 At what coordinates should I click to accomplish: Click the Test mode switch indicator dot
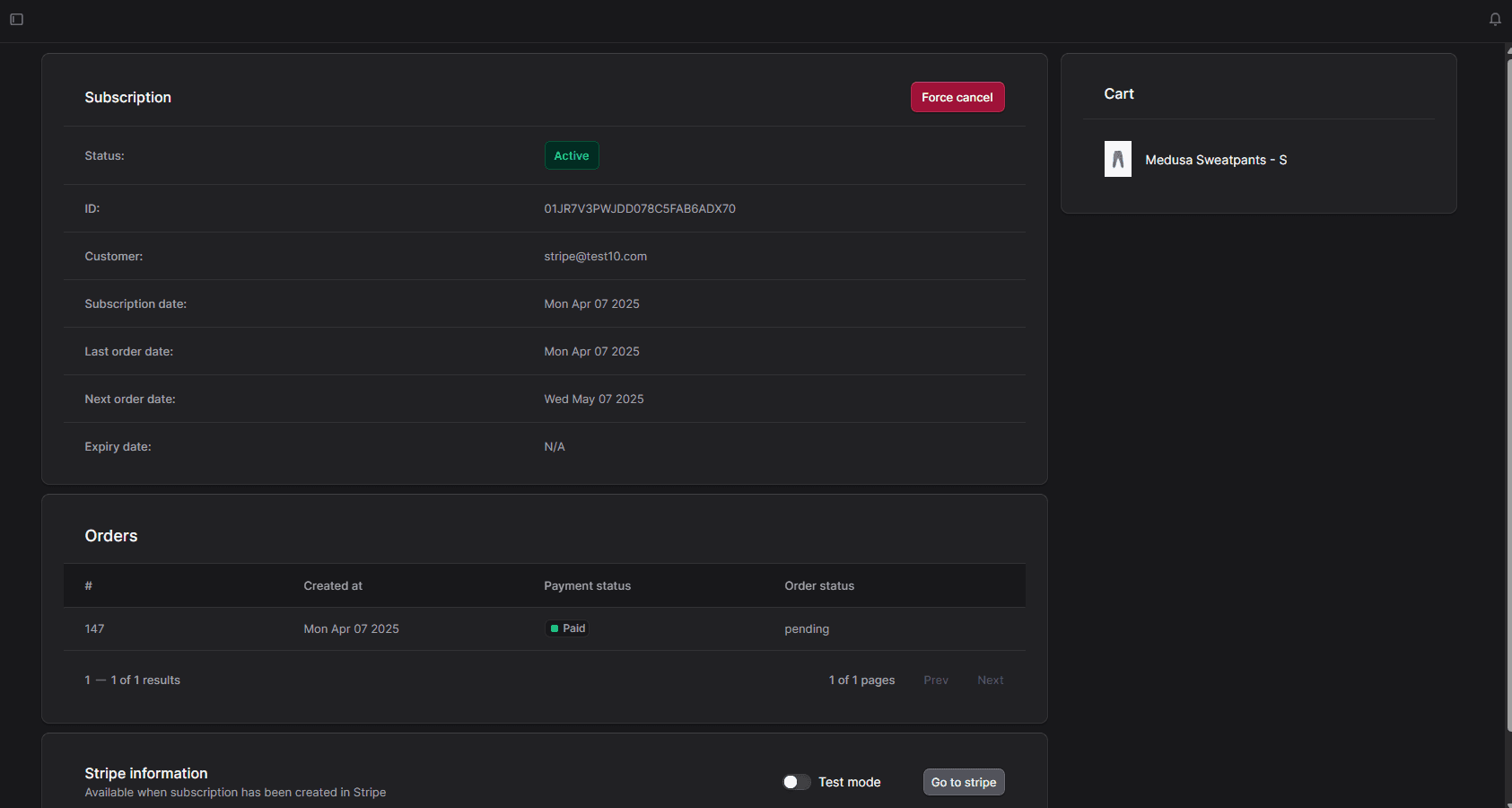pyautogui.click(x=790, y=782)
